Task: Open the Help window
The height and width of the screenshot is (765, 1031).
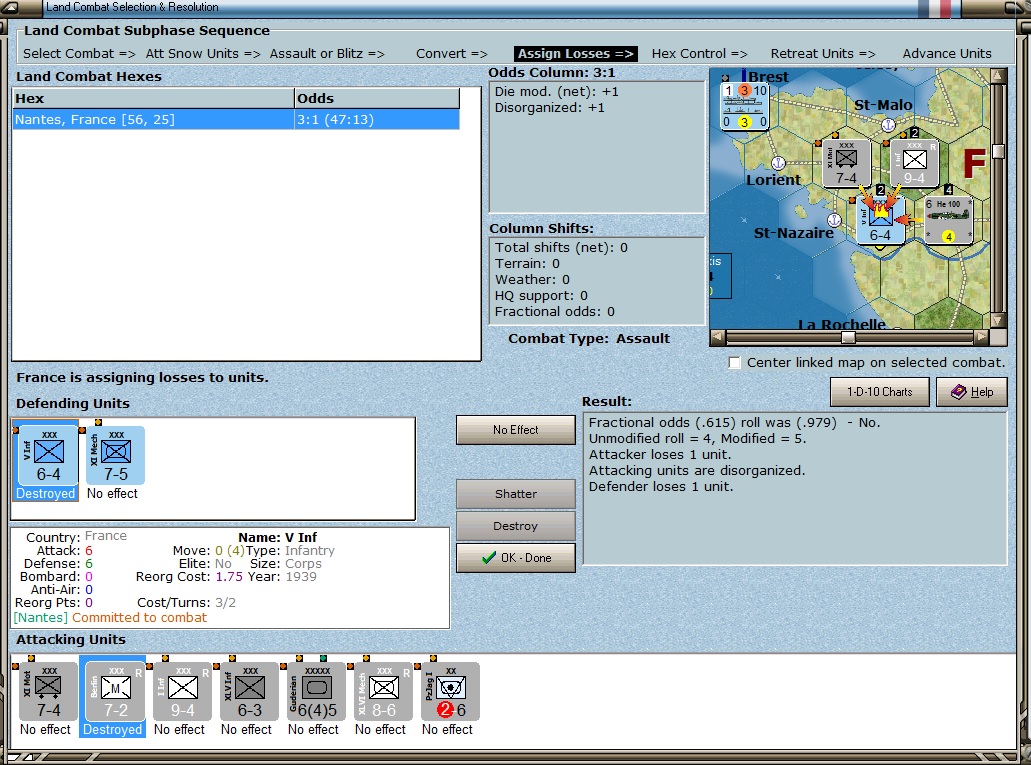Action: pyautogui.click(x=971, y=392)
